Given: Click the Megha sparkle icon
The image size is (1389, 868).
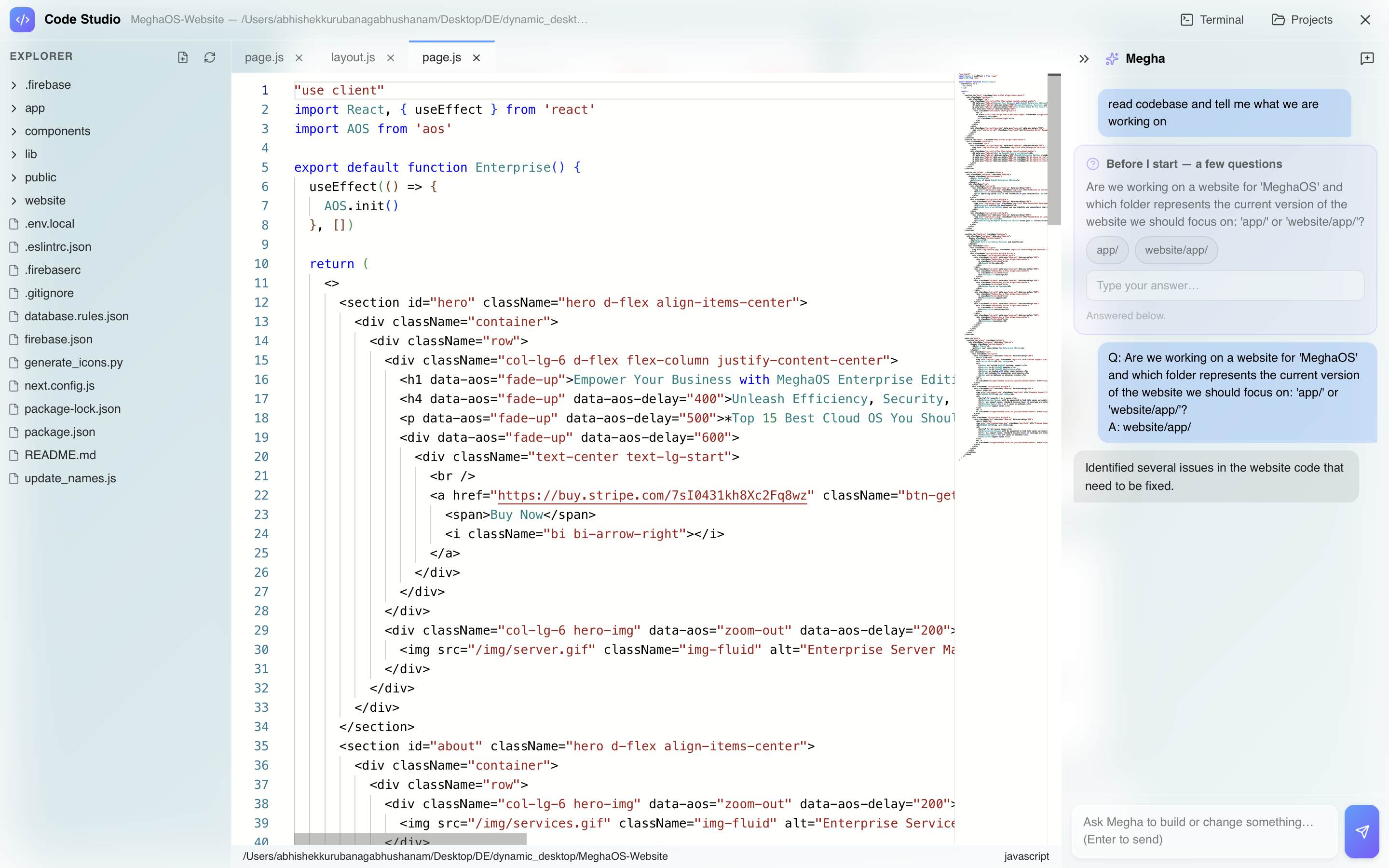Looking at the screenshot, I should [x=1112, y=58].
